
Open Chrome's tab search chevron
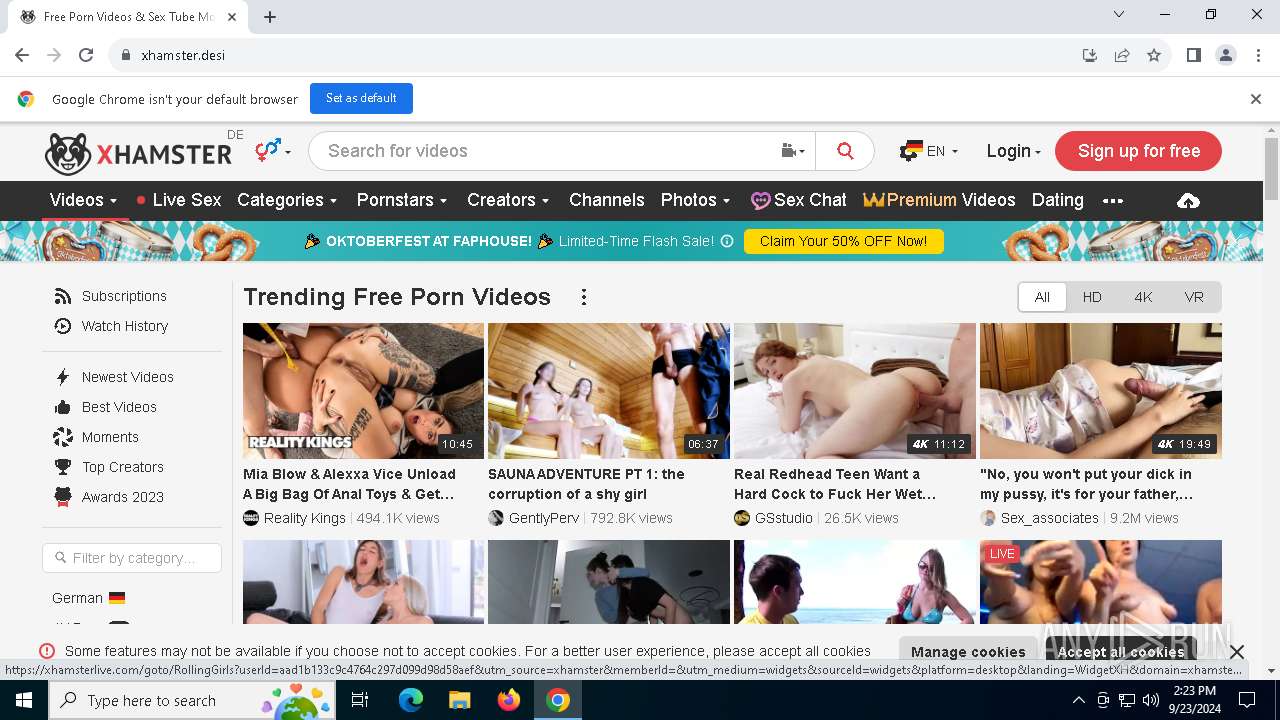pyautogui.click(x=1119, y=14)
